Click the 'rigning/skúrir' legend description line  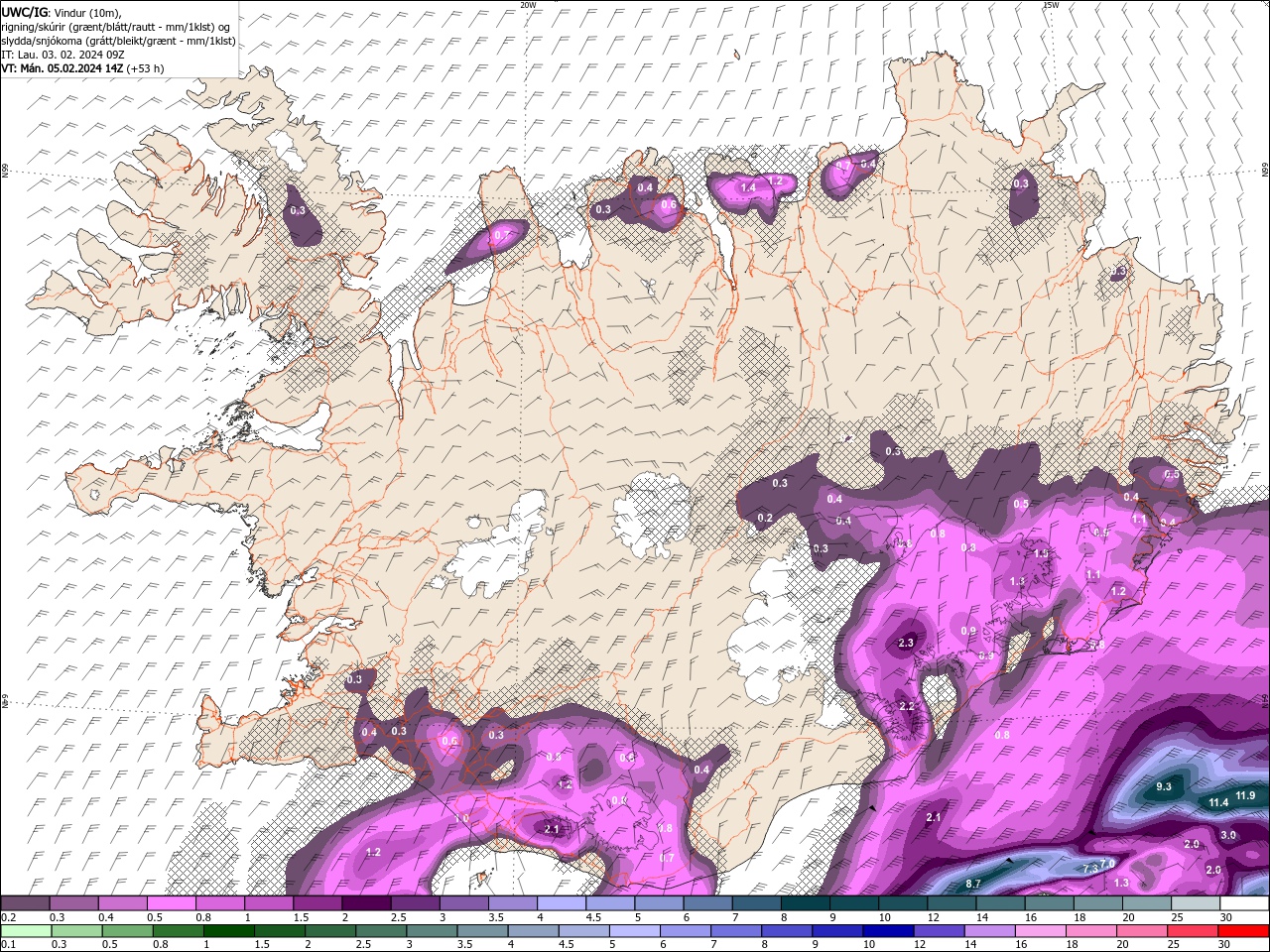coord(116,27)
